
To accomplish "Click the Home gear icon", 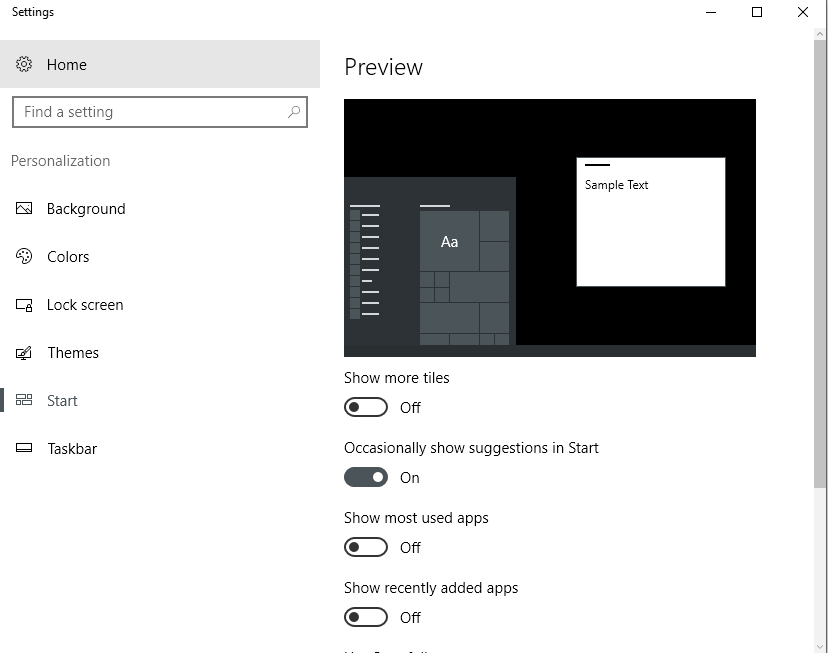I will (x=24, y=64).
